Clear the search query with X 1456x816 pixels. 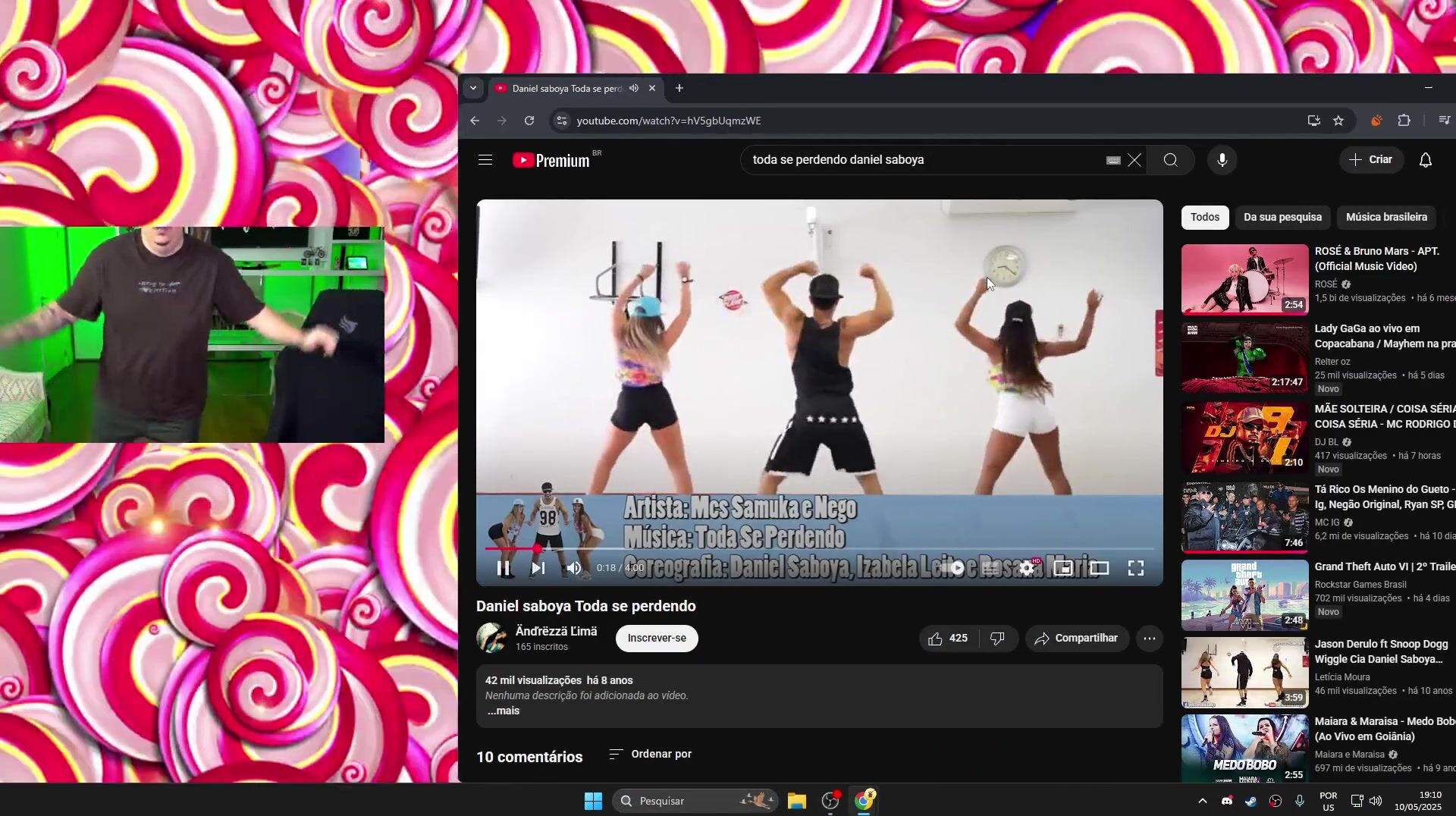coord(1134,160)
